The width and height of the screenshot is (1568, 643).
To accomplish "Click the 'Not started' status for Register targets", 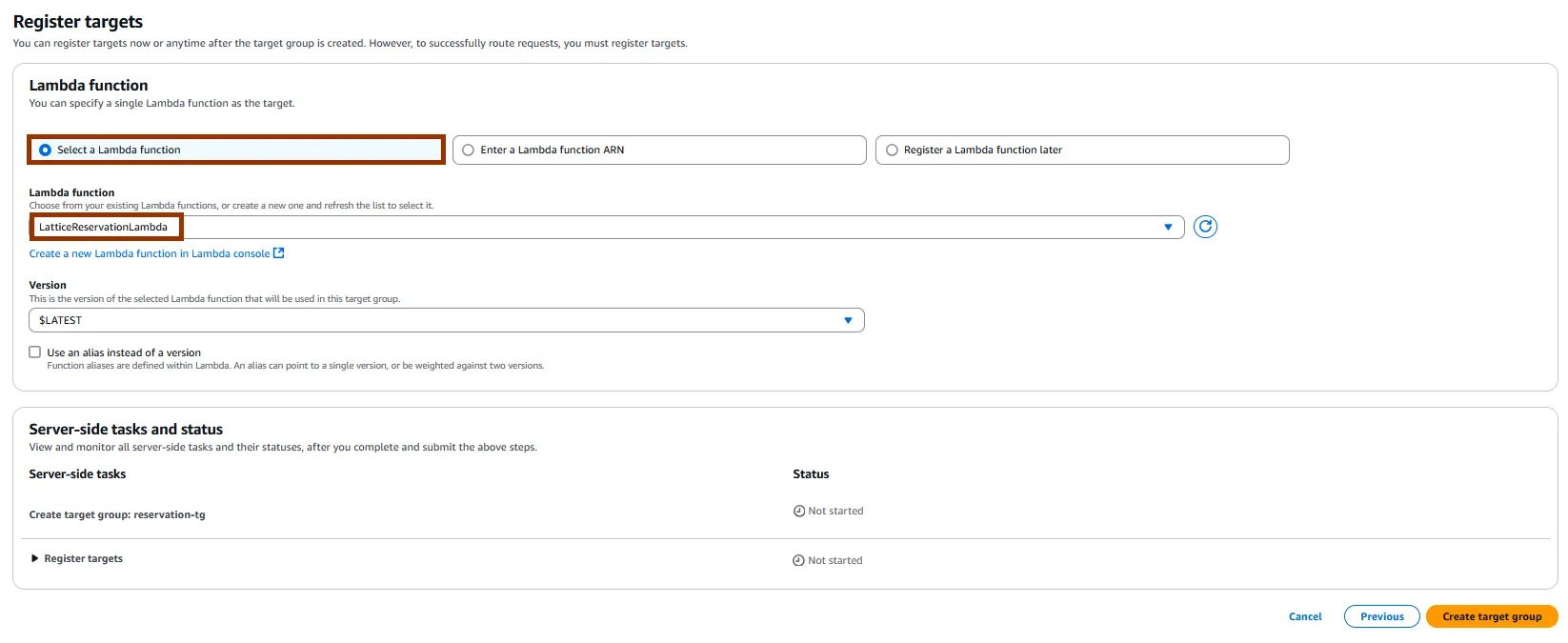I will point(834,561).
